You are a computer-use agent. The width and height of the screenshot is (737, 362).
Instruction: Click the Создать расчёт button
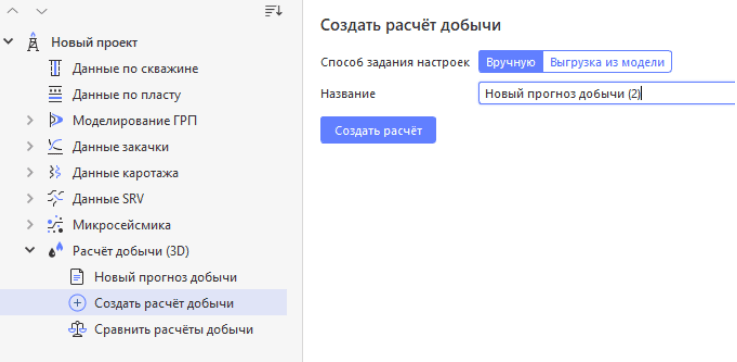tap(378, 130)
